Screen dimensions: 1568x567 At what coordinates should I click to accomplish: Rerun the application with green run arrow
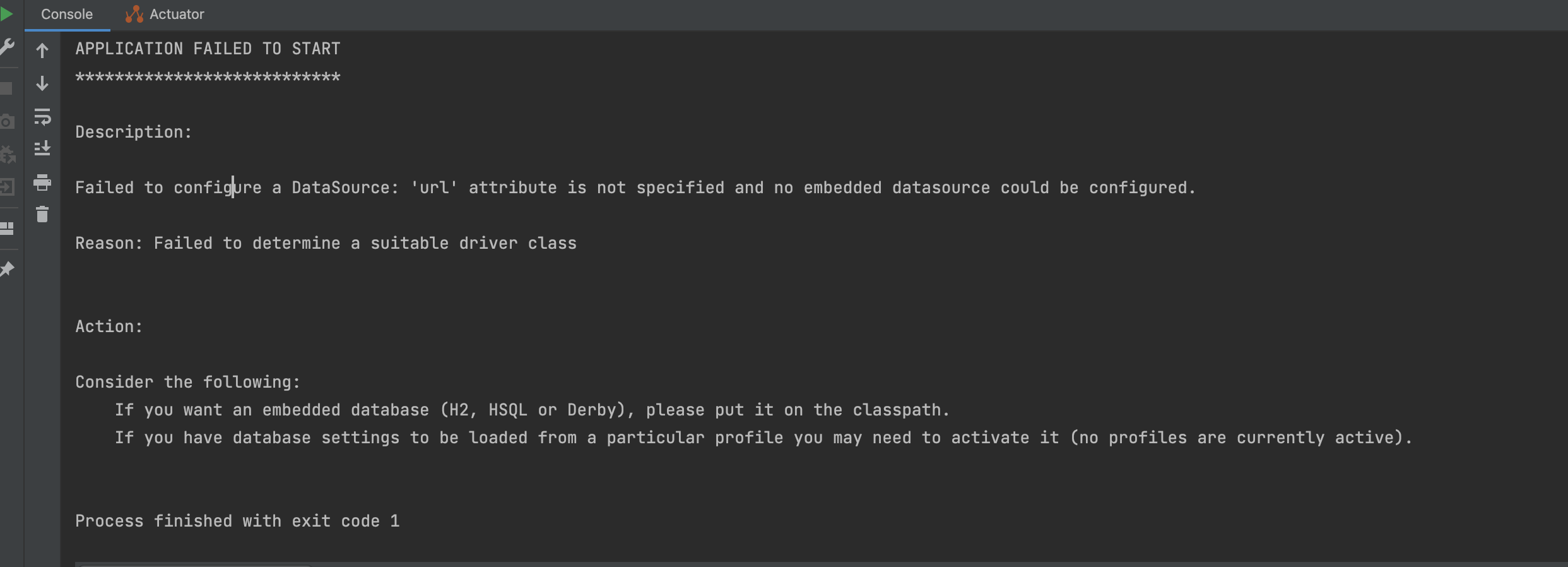(x=7, y=13)
